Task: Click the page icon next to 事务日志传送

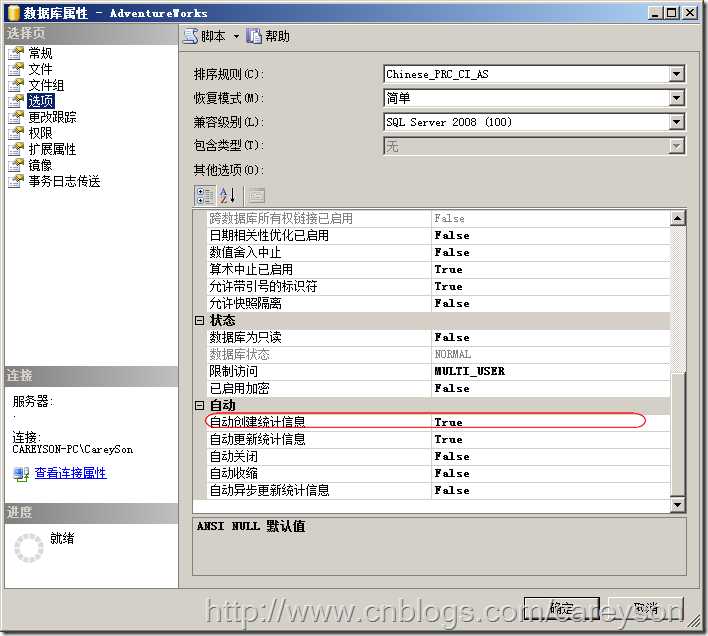Action: (x=16, y=181)
